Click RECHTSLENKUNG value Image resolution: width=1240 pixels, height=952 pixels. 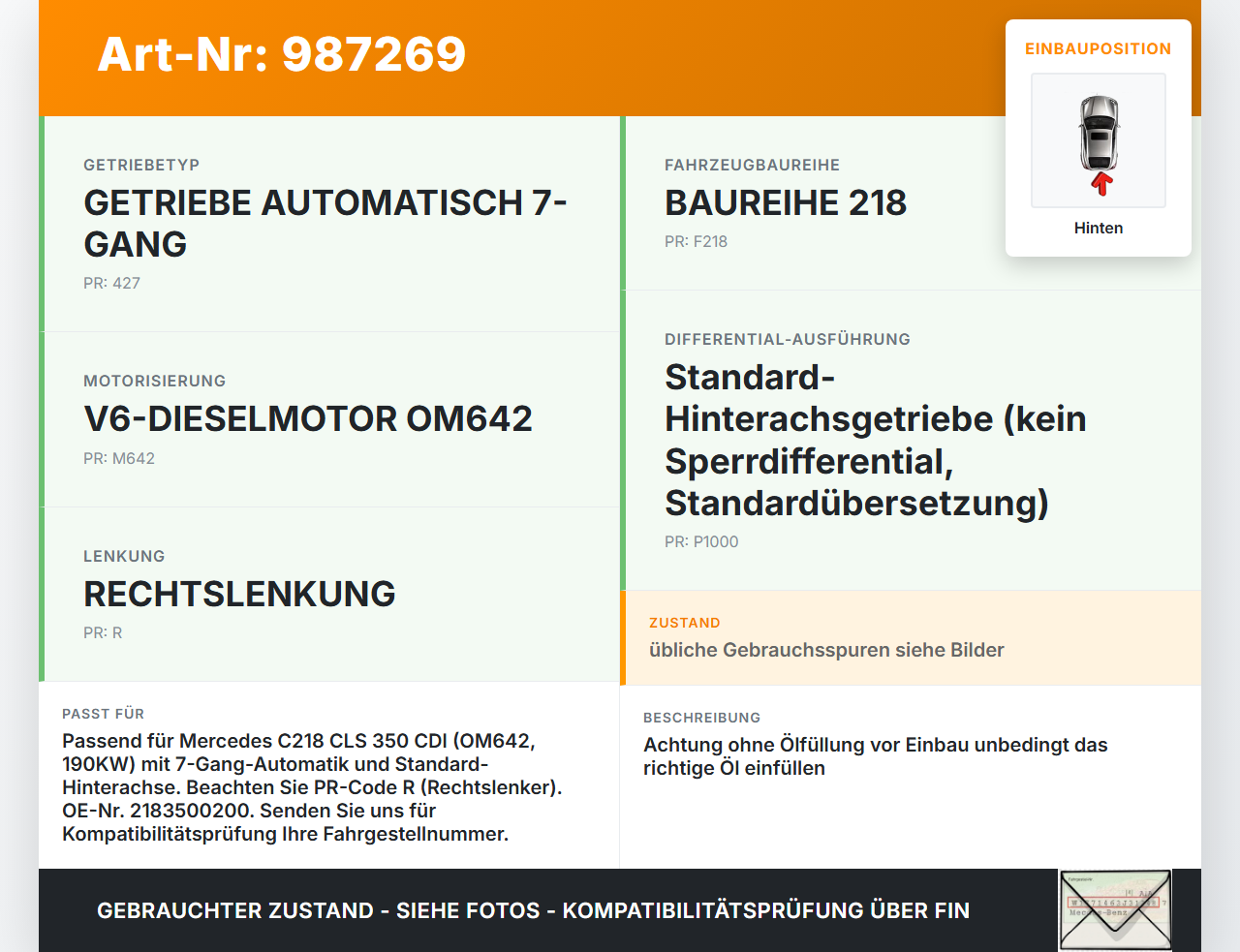pyautogui.click(x=239, y=595)
